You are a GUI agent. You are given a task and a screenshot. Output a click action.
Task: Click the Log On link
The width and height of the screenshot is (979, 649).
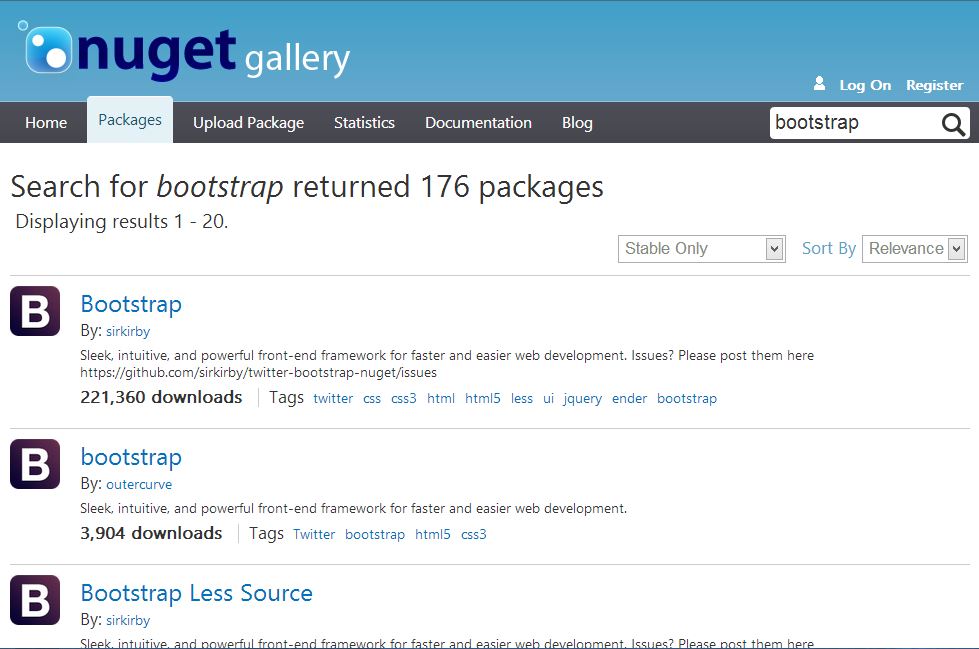click(x=865, y=85)
